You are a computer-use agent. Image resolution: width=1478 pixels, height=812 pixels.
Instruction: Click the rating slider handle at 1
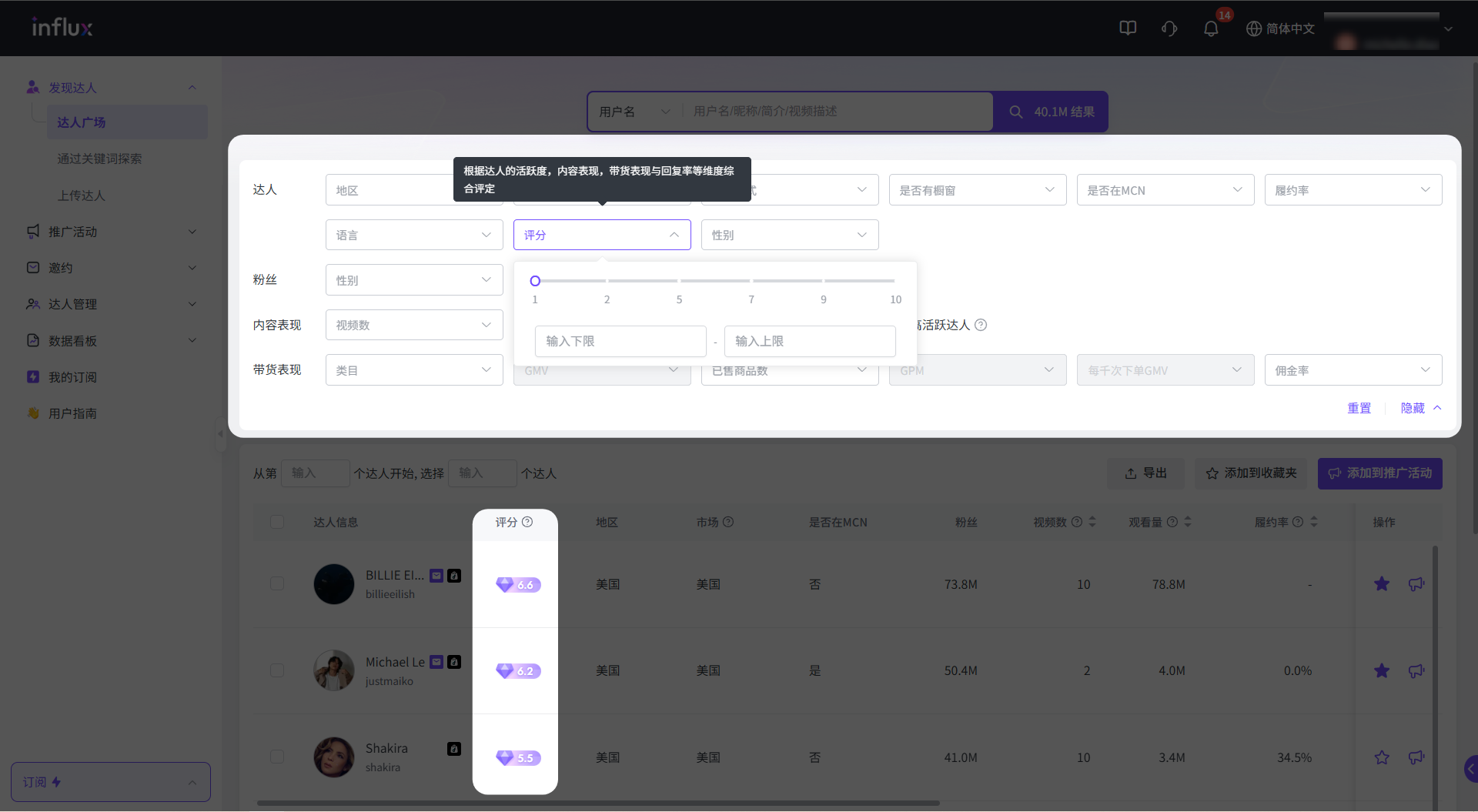coord(535,281)
